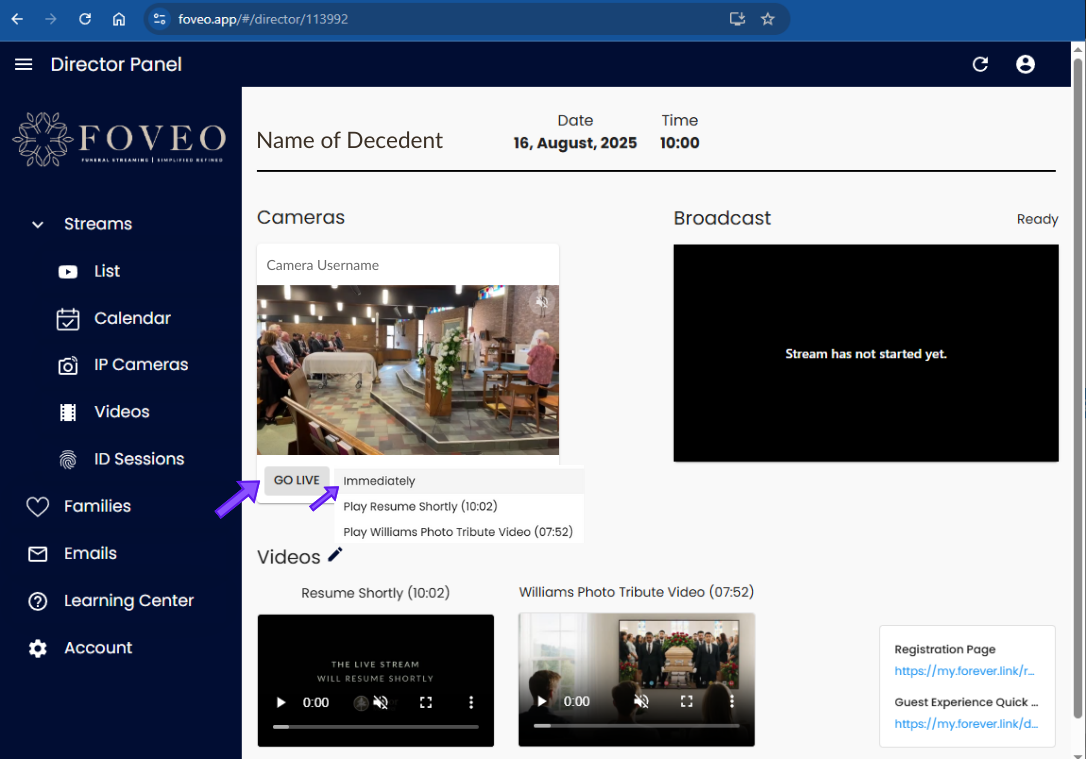
Task: Open the Calendar page from sidebar
Action: (x=132, y=319)
